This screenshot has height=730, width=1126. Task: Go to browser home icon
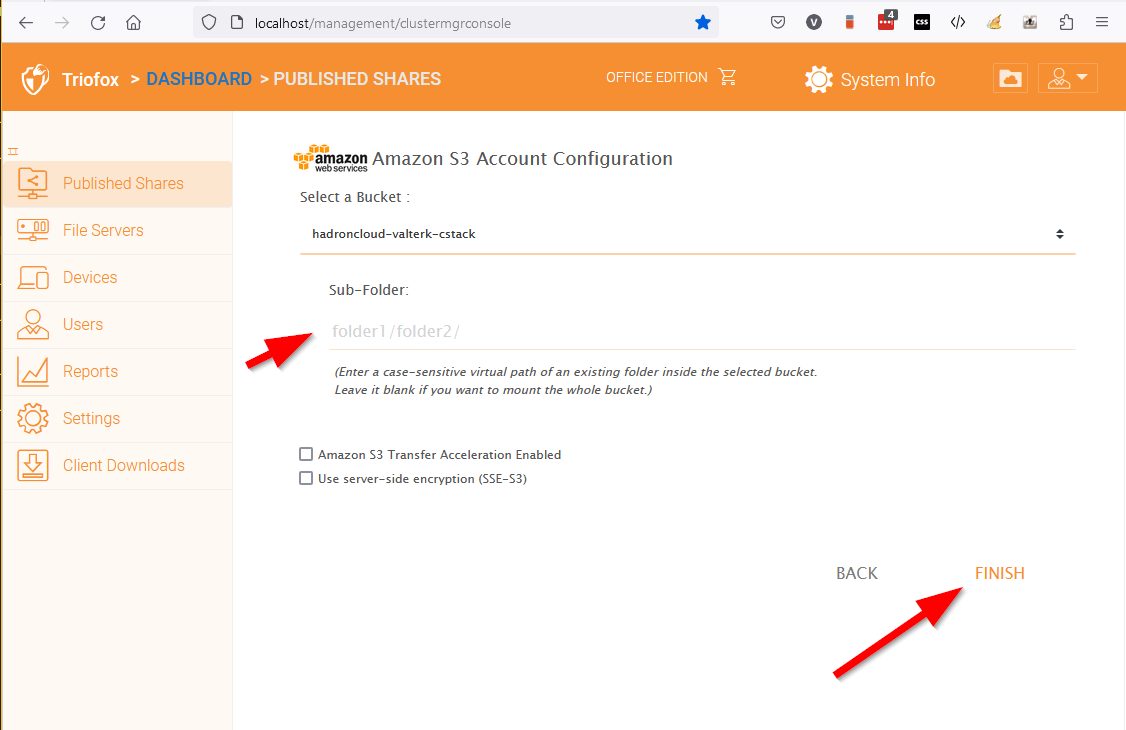pos(134,23)
